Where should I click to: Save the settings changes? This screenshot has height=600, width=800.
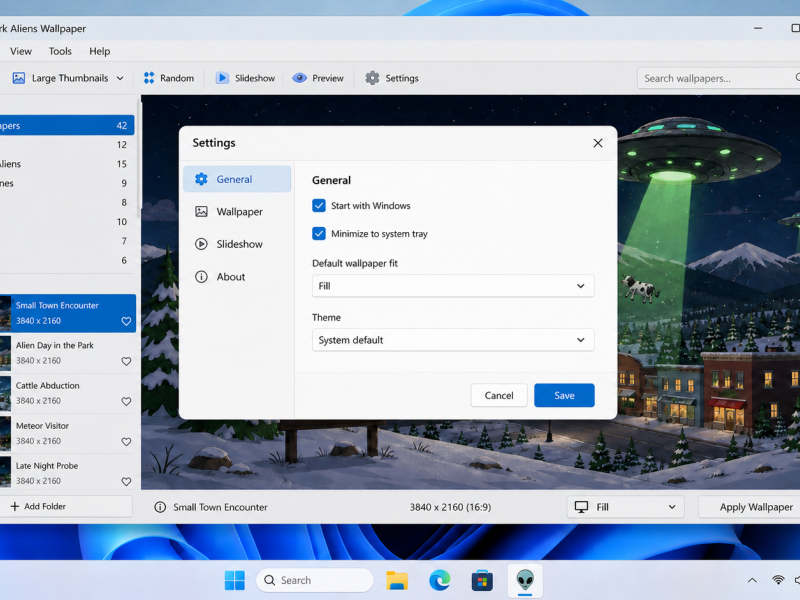(564, 395)
